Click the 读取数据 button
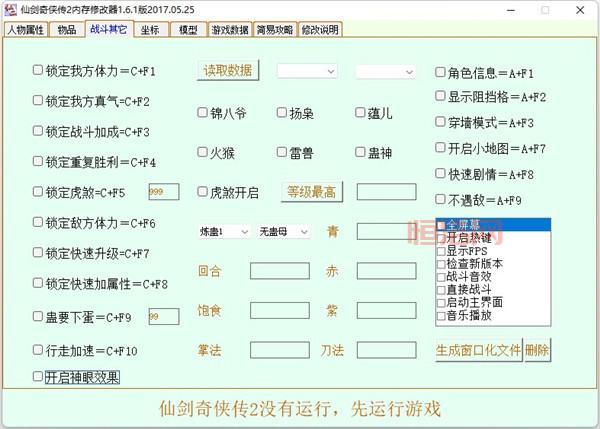 coord(228,71)
